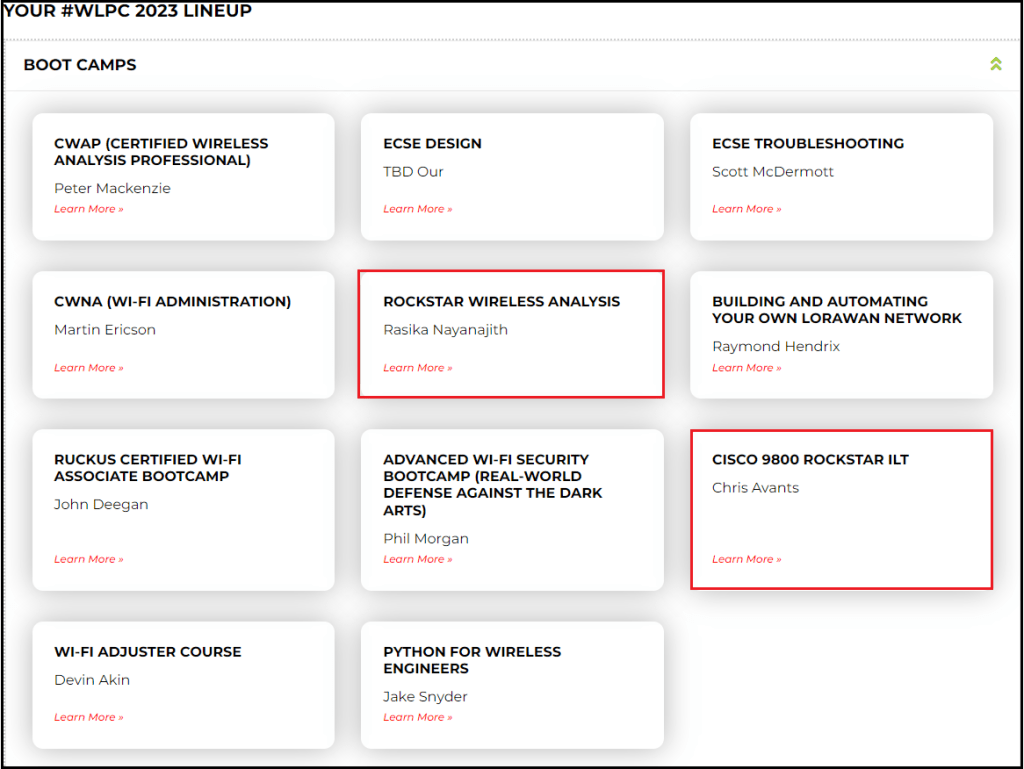1024x769 pixels.
Task: Click the Python for Wireless Engineers title
Action: 472,660
